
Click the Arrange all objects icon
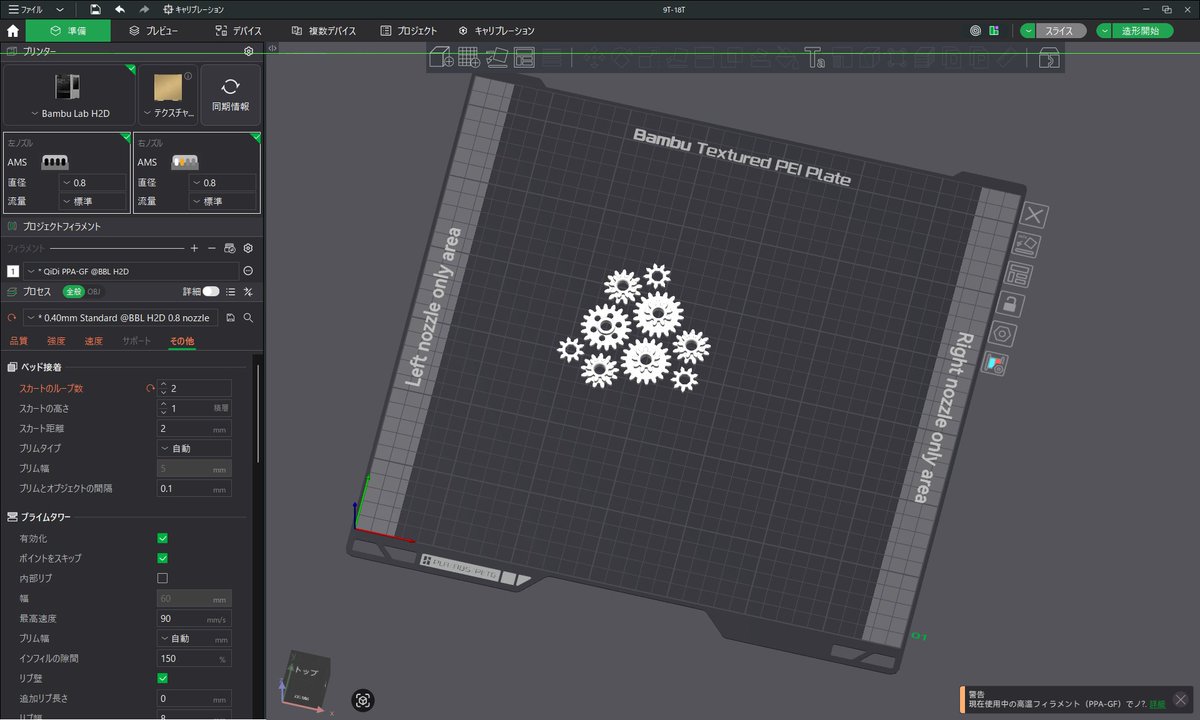tap(525, 58)
